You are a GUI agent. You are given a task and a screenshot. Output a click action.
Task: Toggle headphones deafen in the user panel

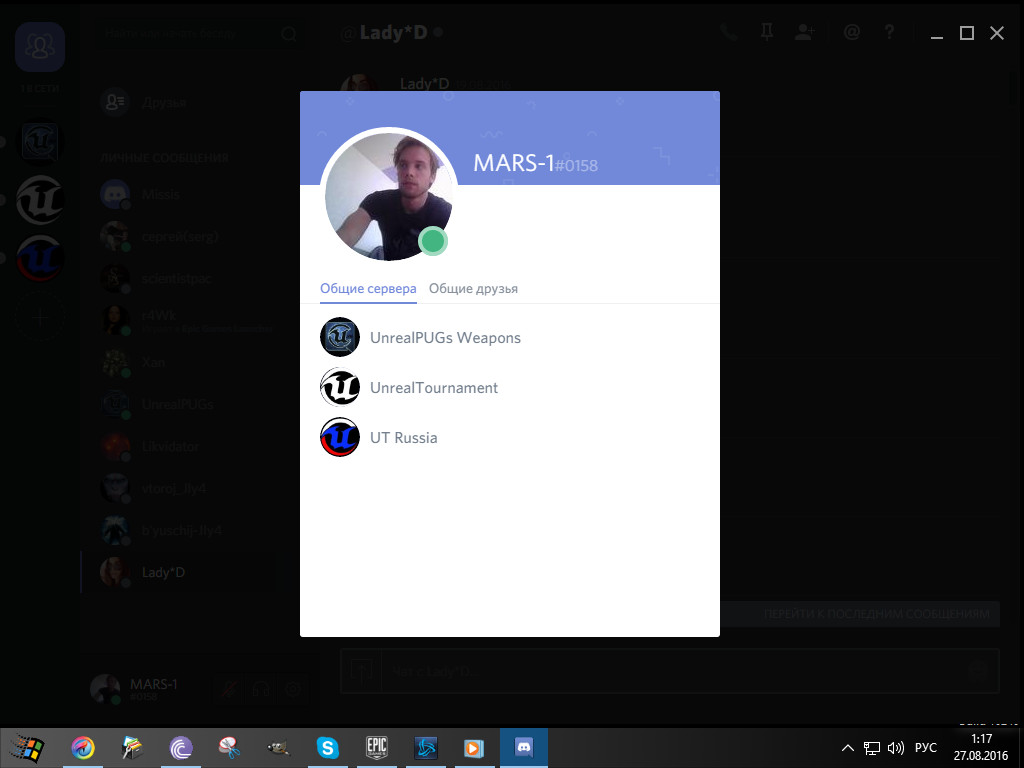(261, 689)
